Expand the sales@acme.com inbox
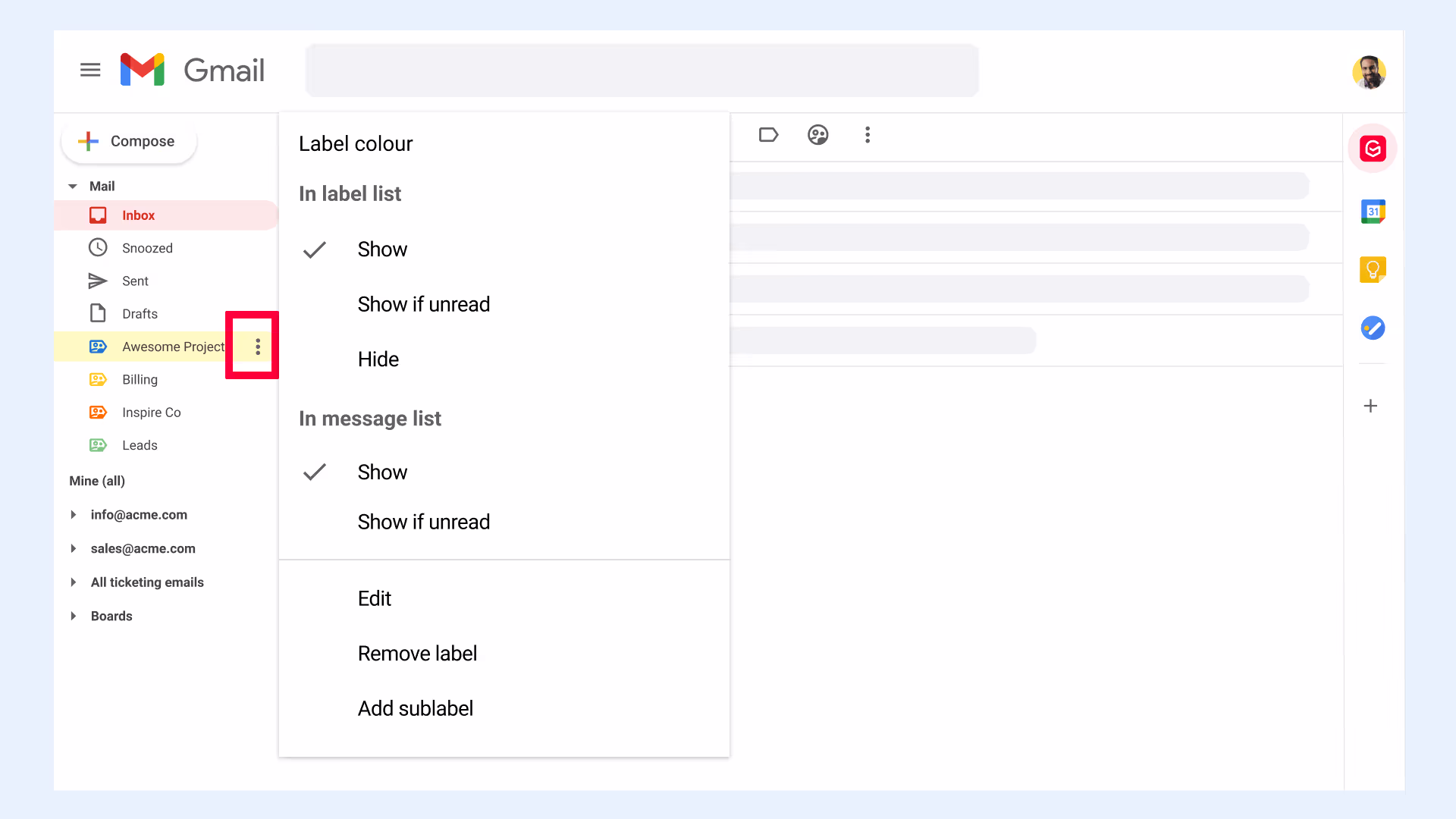 click(x=74, y=548)
